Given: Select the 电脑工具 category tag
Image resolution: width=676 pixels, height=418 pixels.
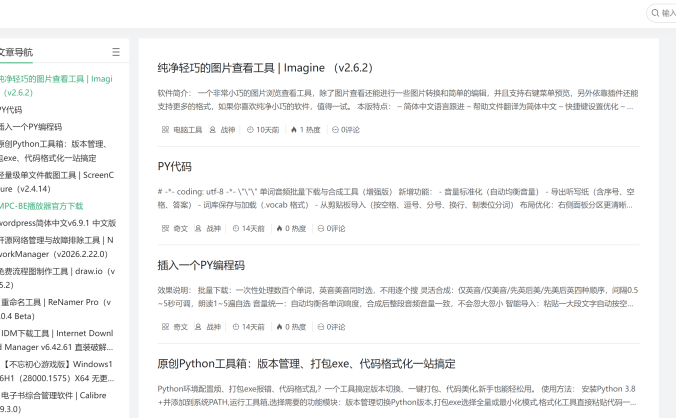Looking at the screenshot, I should point(188,130).
